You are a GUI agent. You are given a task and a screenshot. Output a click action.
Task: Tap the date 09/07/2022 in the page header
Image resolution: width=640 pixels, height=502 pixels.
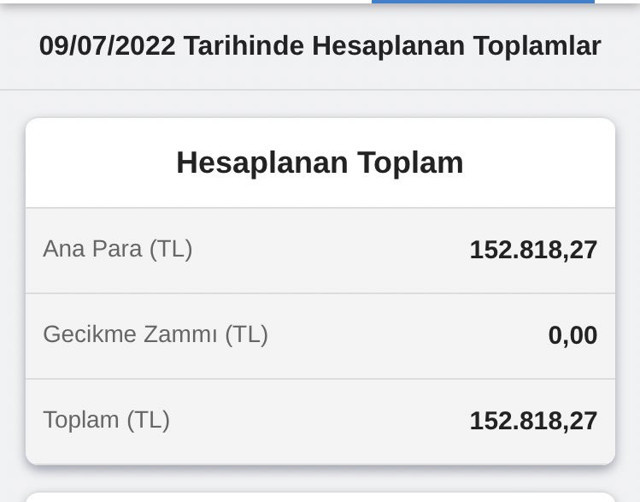108,46
